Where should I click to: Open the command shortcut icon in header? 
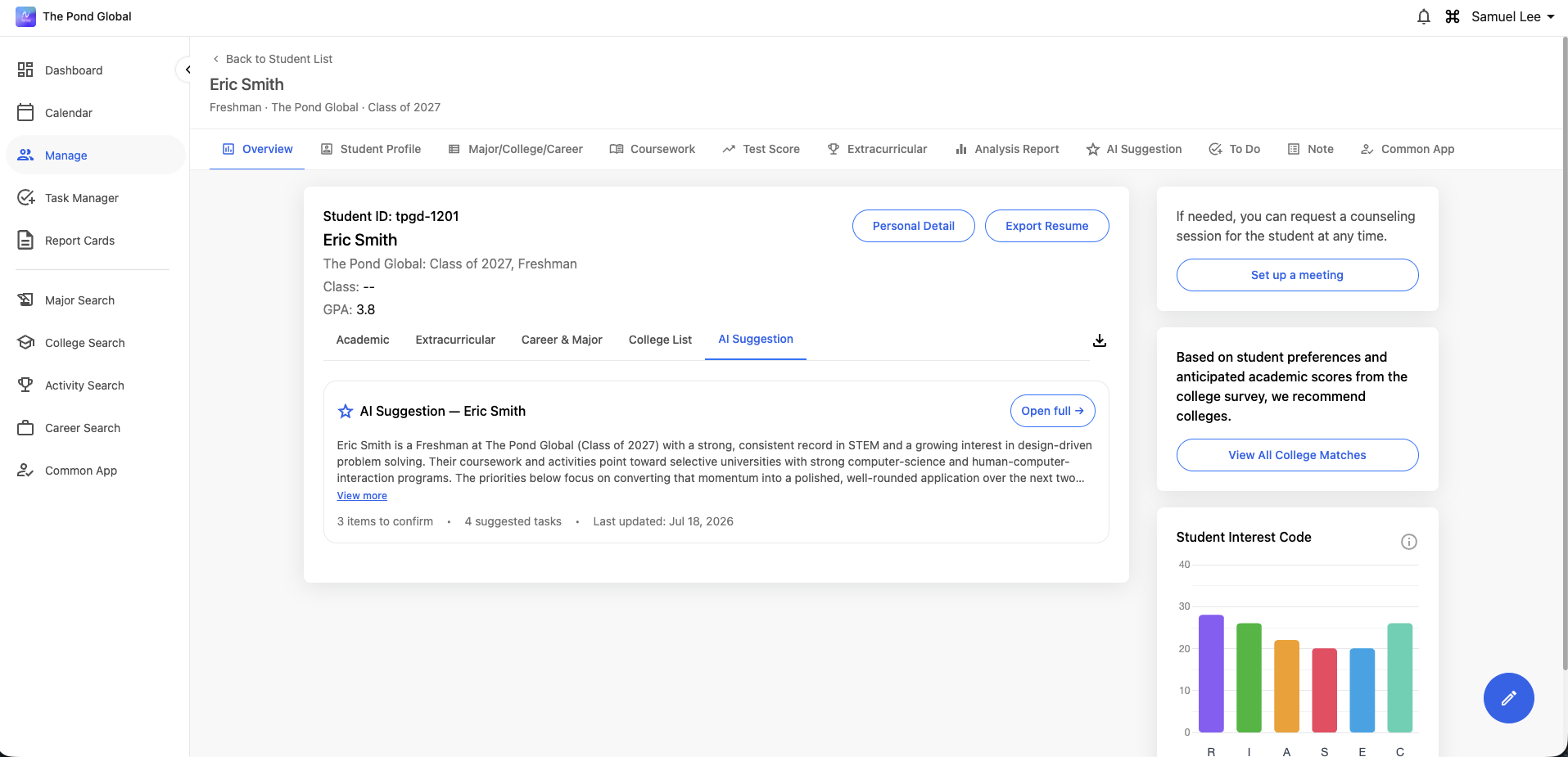(x=1453, y=16)
